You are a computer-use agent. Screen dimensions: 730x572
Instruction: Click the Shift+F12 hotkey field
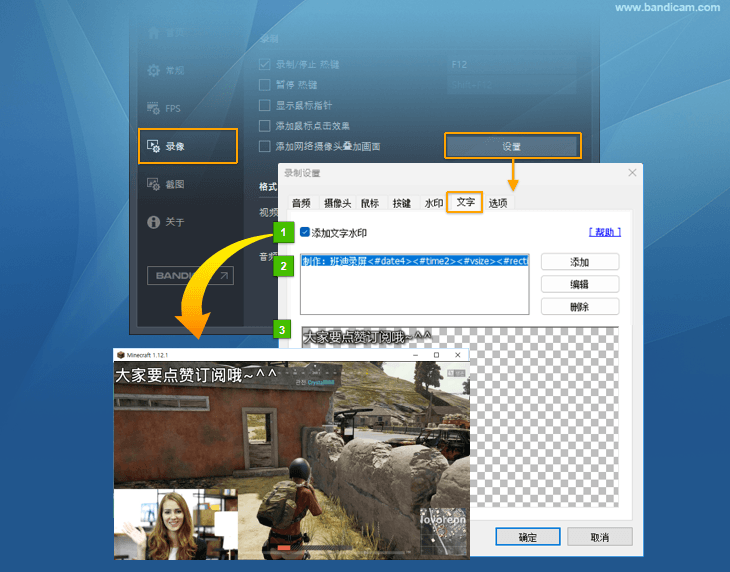pyautogui.click(x=512, y=85)
